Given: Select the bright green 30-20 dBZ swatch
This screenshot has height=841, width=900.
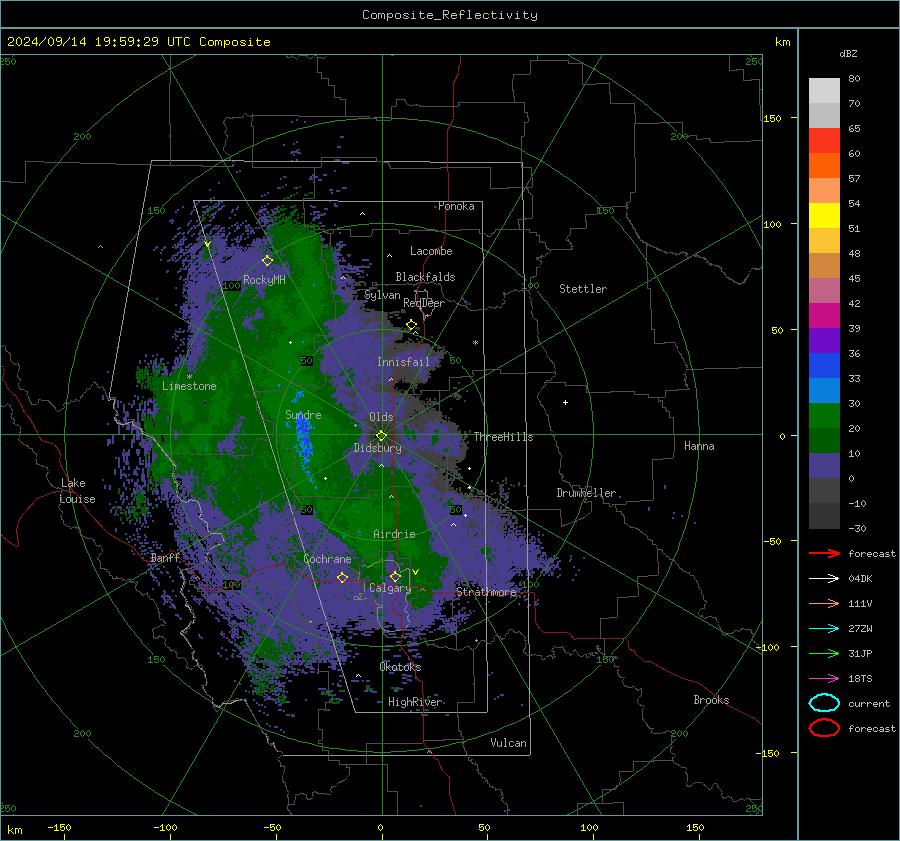Looking at the screenshot, I should (824, 416).
